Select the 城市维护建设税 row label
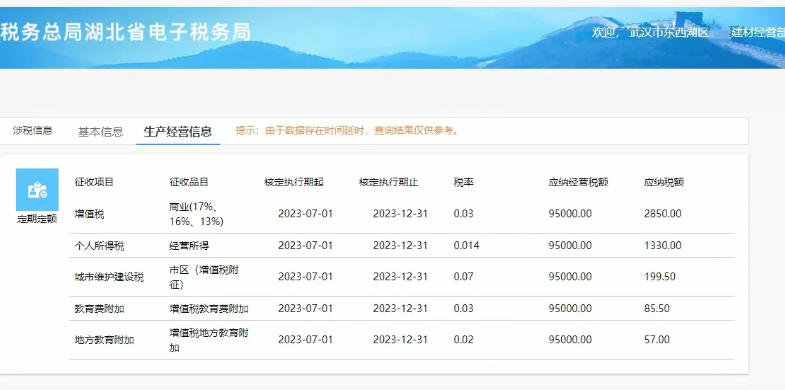Viewport: 785px width, 390px height. click(109, 277)
